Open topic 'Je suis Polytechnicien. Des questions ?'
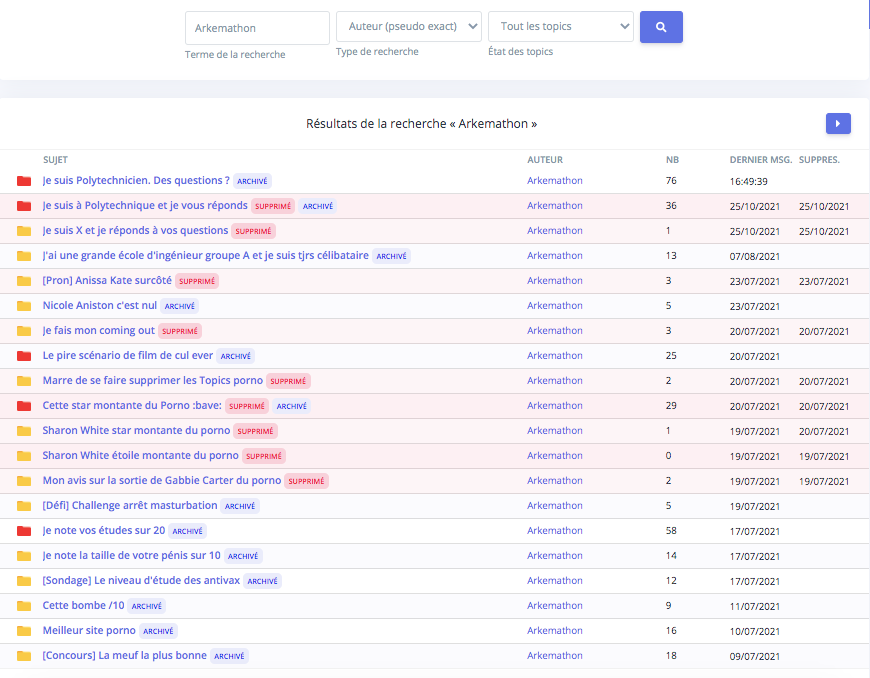Screen dimensions: 870x678 (x=136, y=181)
